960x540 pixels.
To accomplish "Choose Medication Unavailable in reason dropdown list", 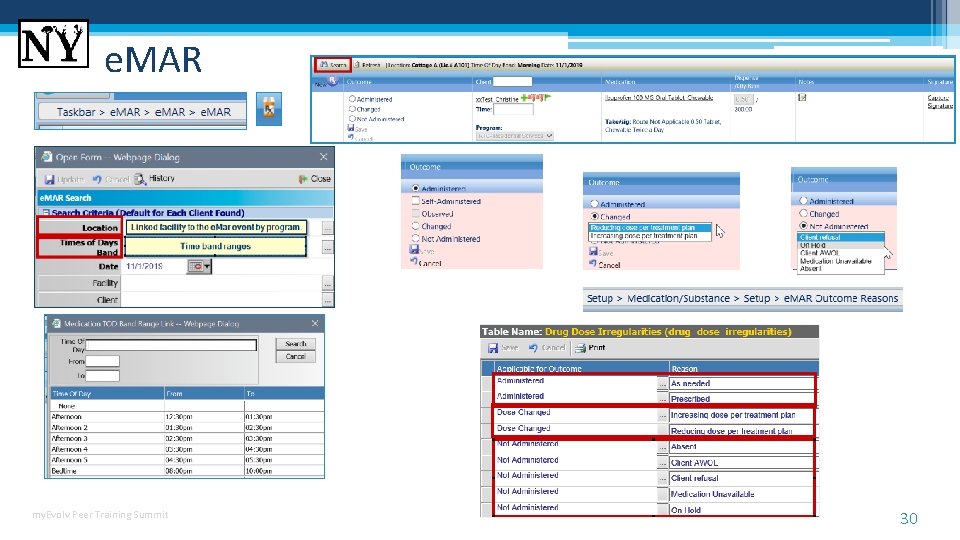I will [x=841, y=261].
